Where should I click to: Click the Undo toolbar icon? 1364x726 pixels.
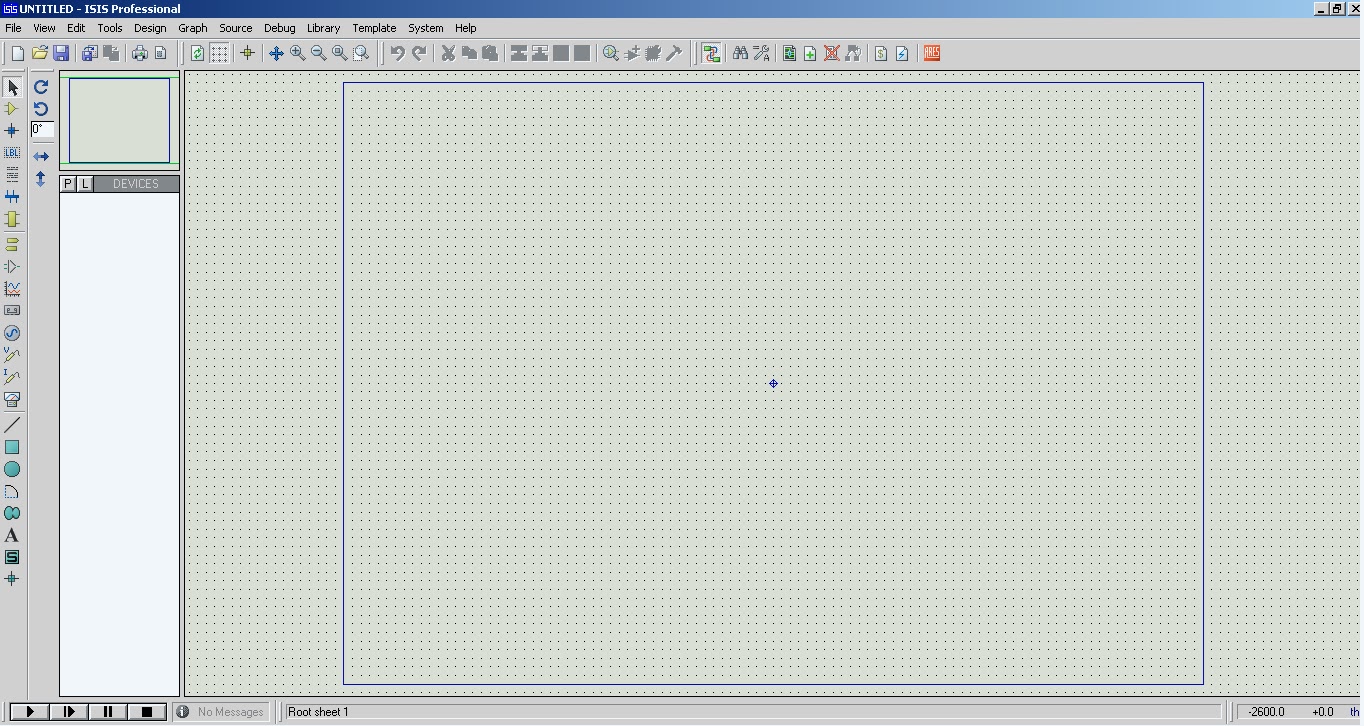coord(398,54)
